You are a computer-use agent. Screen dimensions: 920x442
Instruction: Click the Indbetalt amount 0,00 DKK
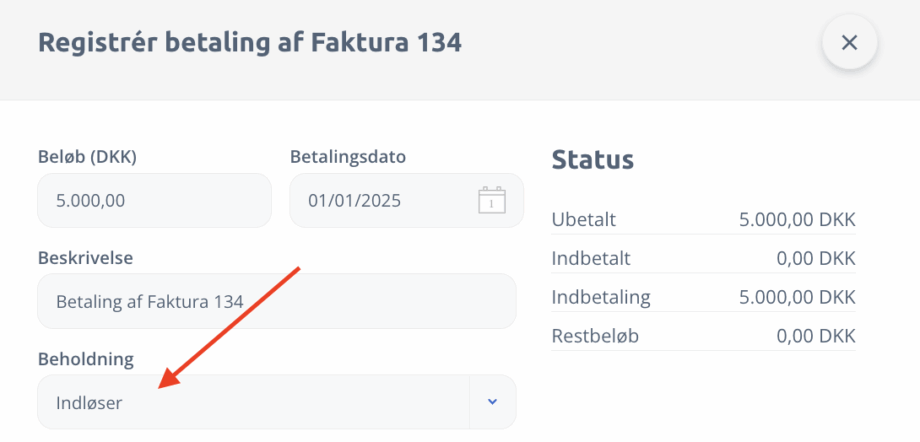click(815, 259)
